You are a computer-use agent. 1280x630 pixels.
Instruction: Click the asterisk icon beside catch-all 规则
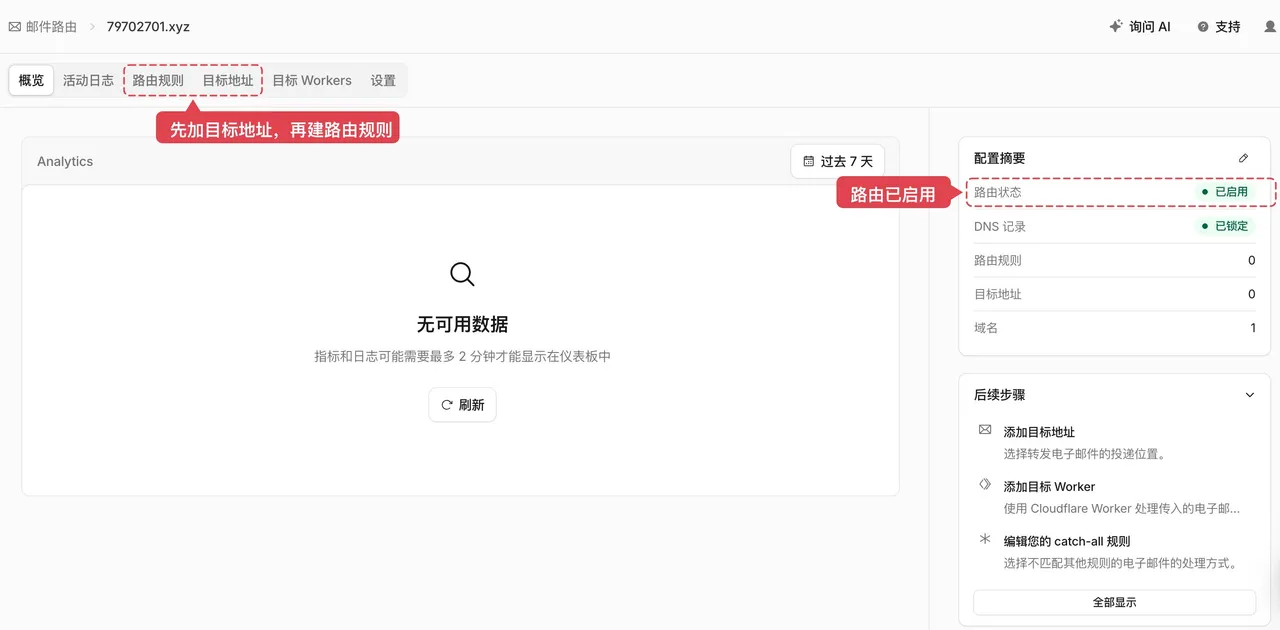point(985,539)
